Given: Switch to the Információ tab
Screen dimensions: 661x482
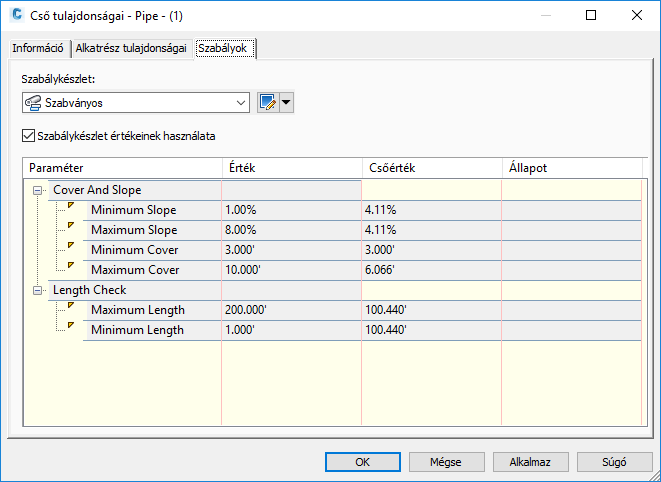Looking at the screenshot, I should [38, 48].
